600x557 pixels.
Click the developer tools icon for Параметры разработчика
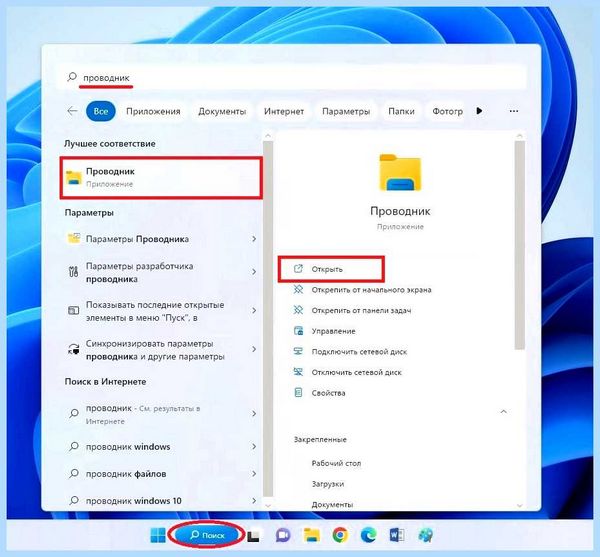point(73,272)
